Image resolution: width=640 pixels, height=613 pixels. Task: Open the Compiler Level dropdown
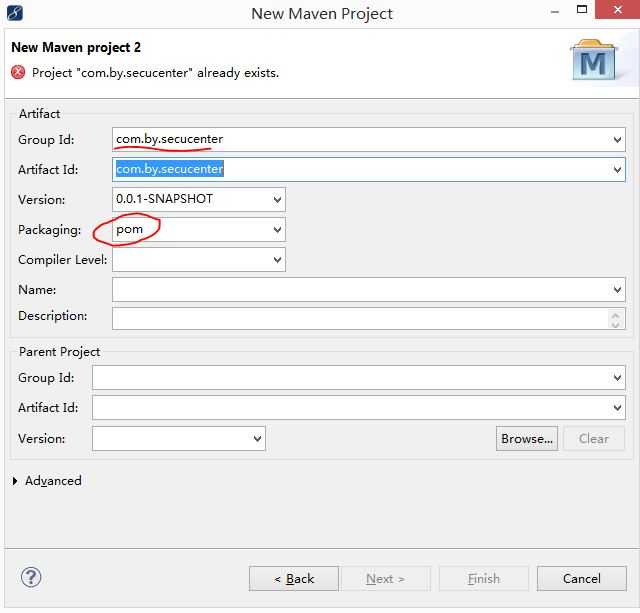(277, 260)
